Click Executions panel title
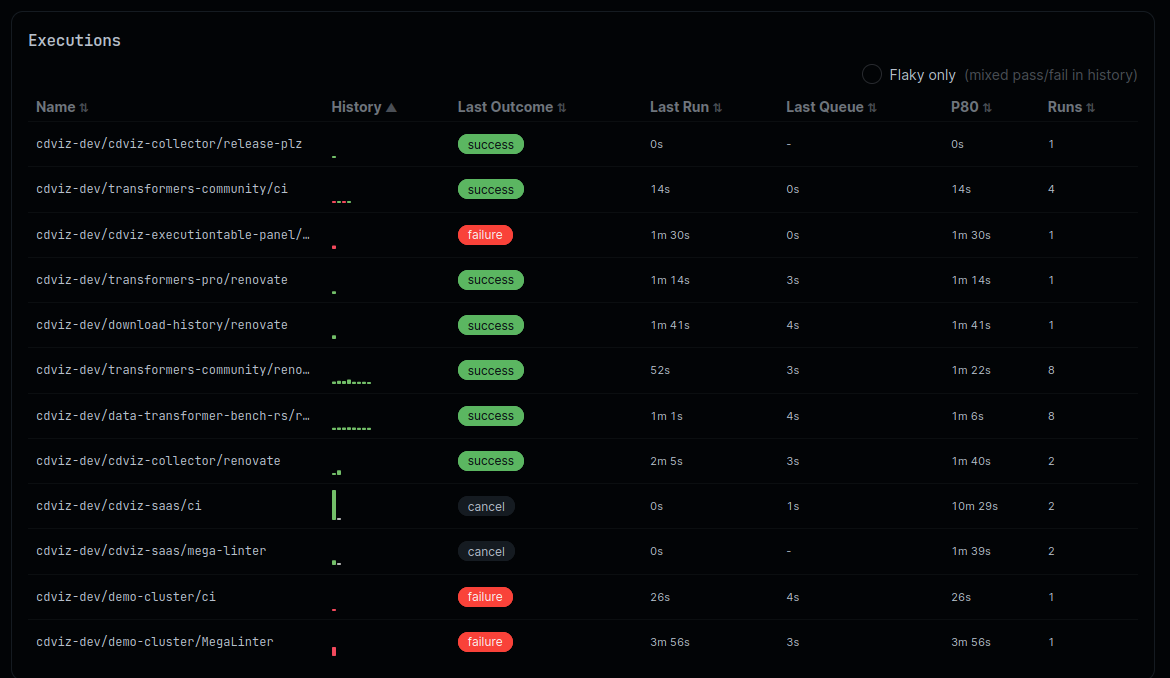The height and width of the screenshot is (678, 1170). click(x=75, y=40)
